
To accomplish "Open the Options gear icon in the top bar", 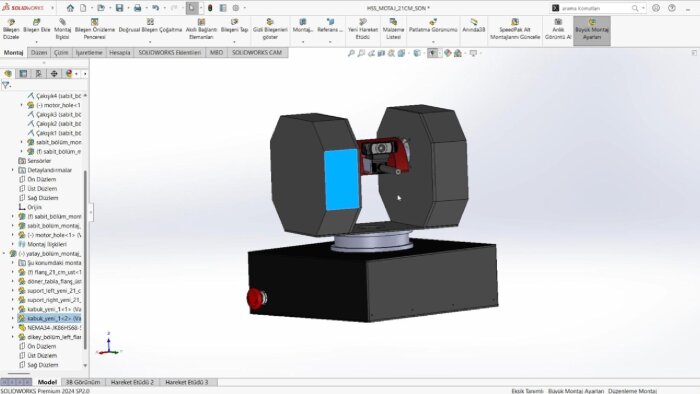I will (236, 8).
